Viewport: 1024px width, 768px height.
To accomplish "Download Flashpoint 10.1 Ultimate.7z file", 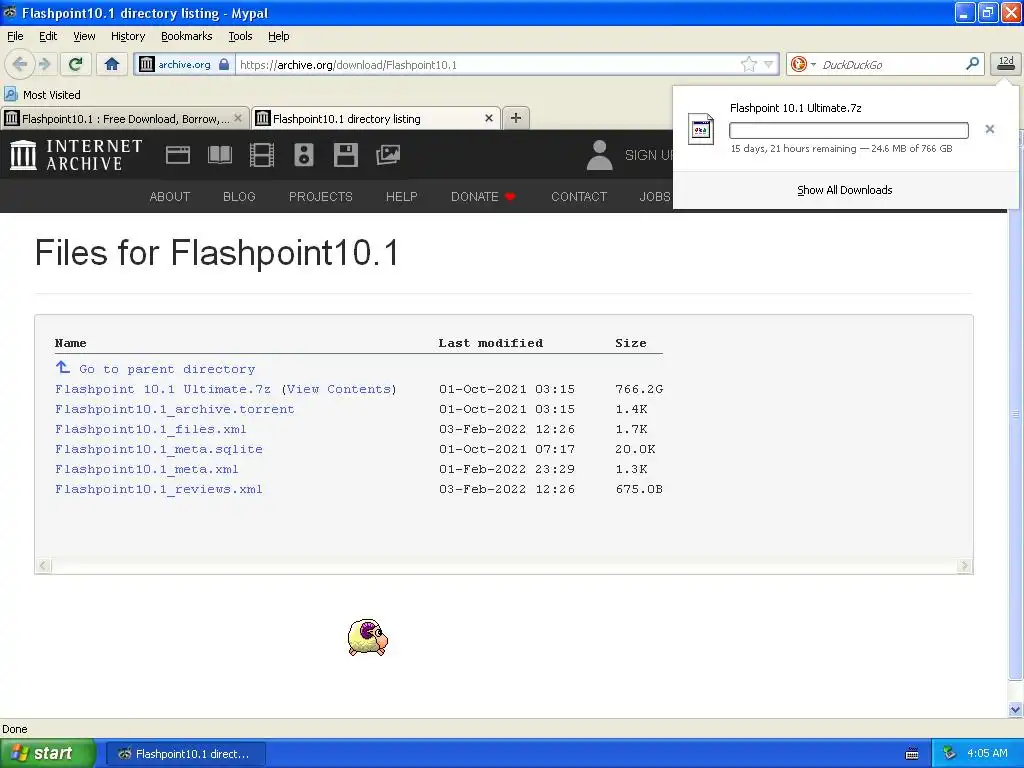I will pyautogui.click(x=163, y=389).
